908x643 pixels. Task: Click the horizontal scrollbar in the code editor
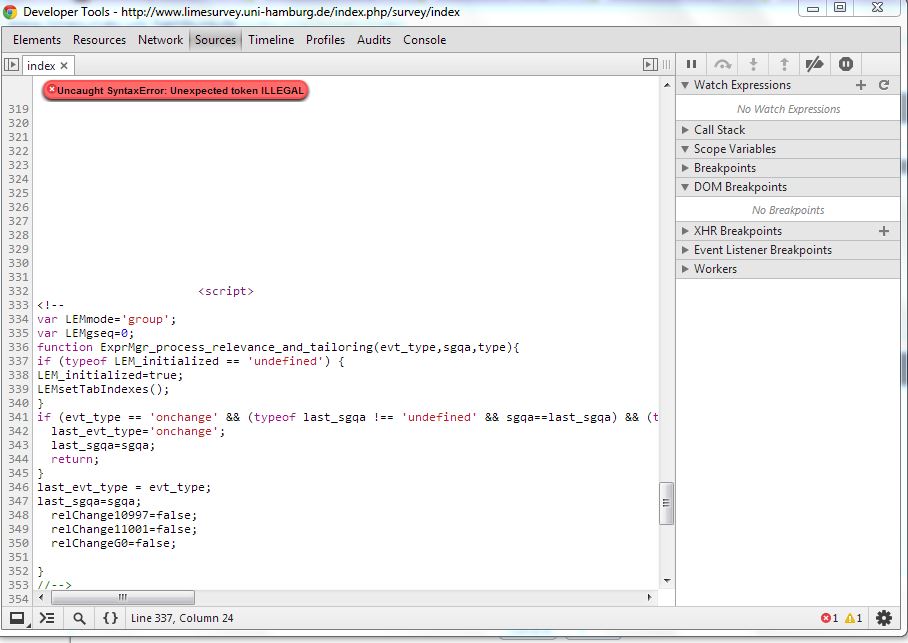120,596
